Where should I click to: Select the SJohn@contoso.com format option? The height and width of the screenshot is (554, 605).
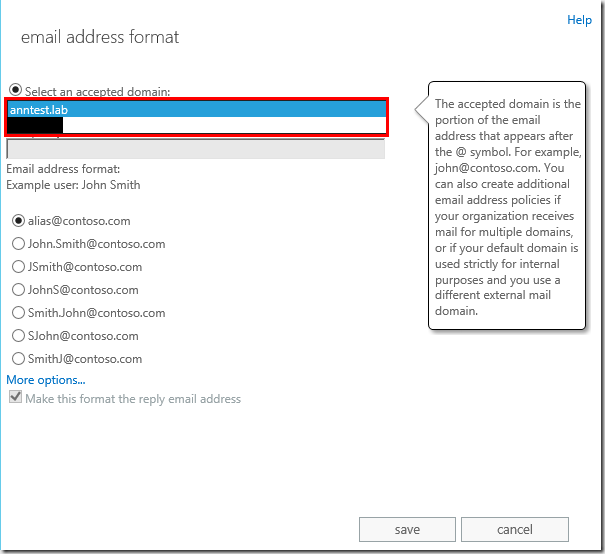click(18, 336)
